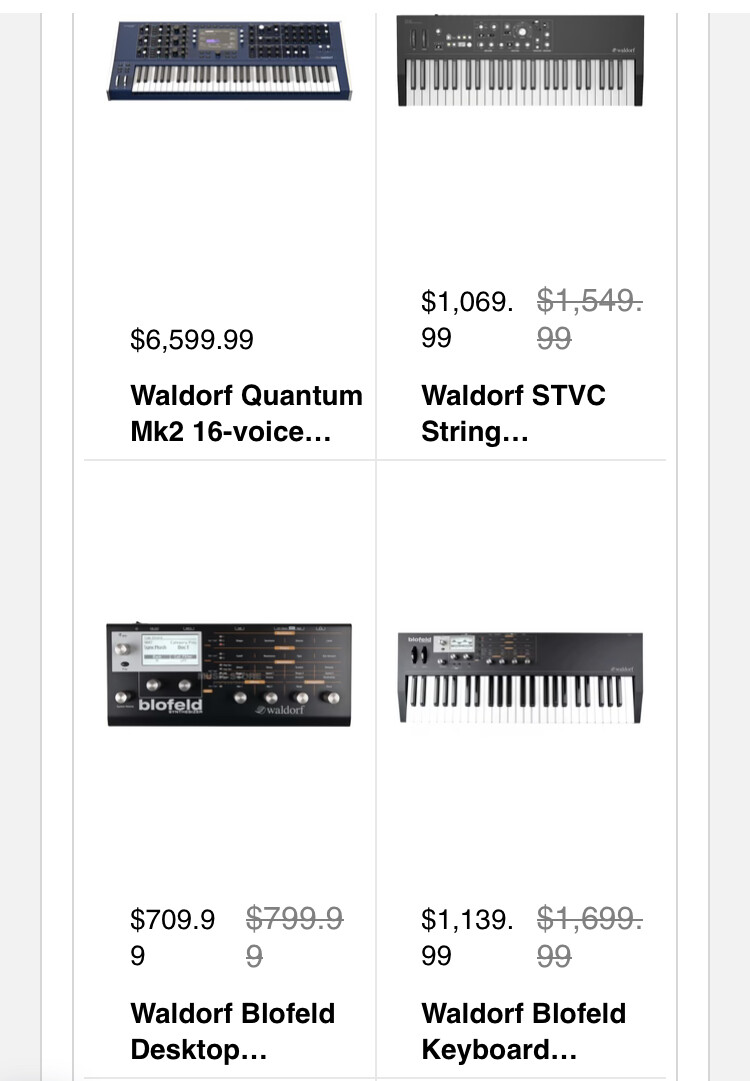Open the Waldorf STVC keyboard image
Viewport: 750px width, 1081px height.
(520, 61)
